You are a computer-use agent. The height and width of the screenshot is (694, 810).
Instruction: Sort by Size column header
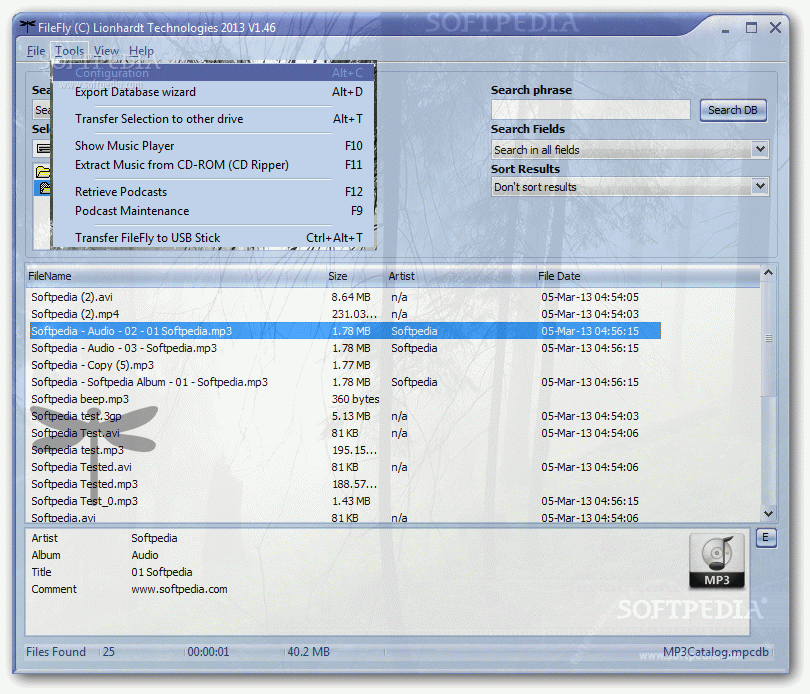coord(355,276)
